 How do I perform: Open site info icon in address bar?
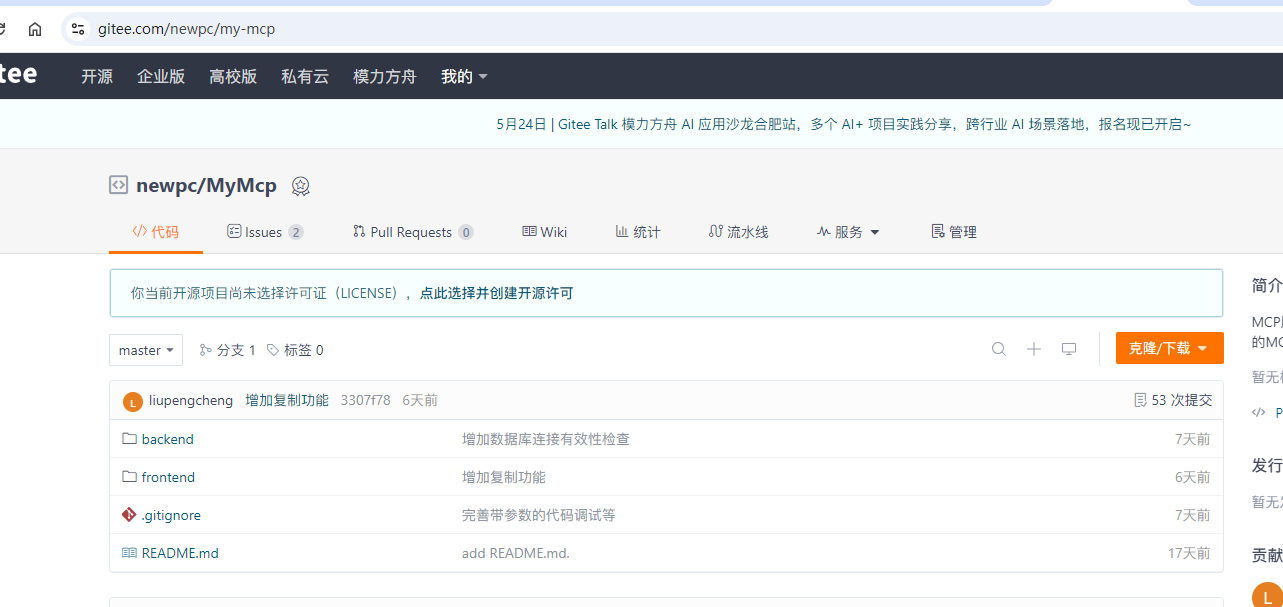(78, 29)
